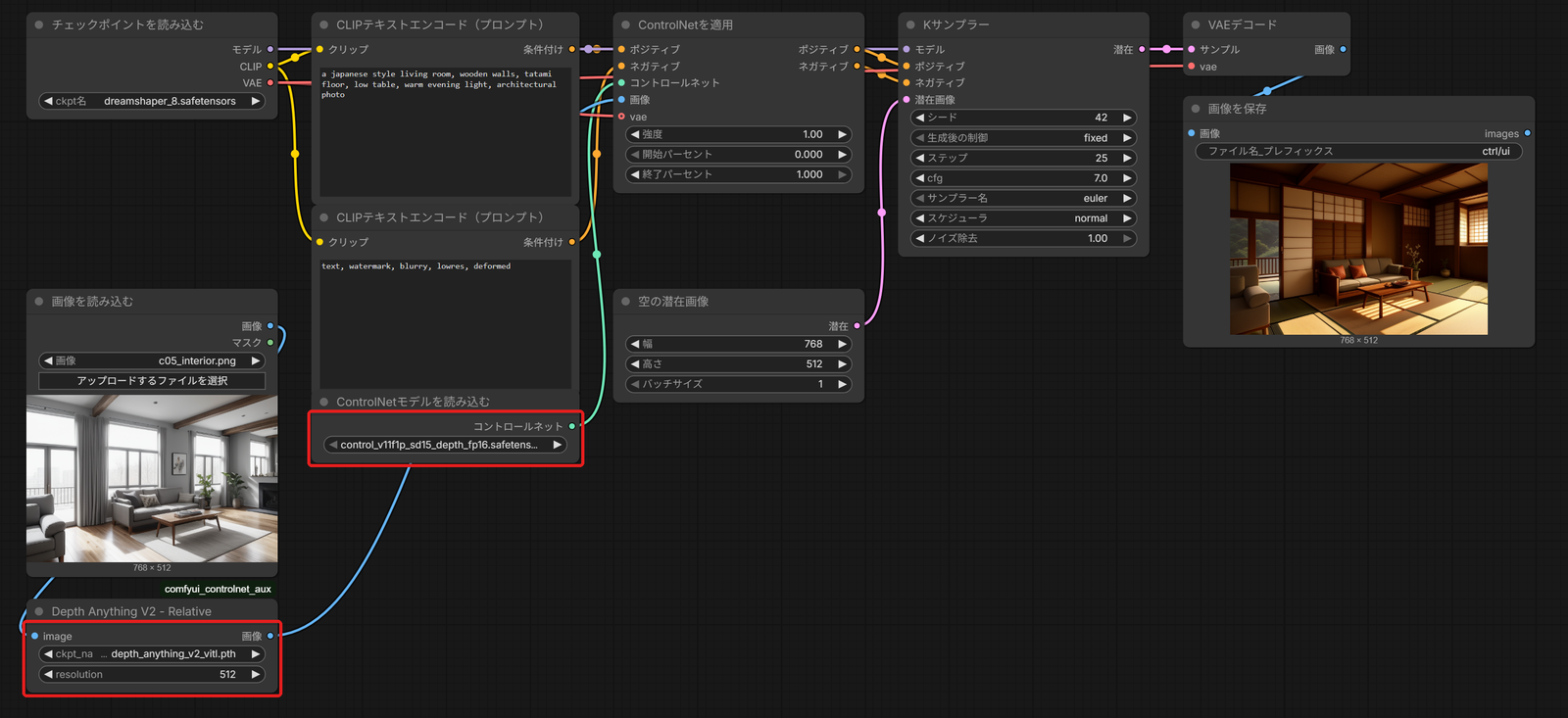The width and height of the screenshot is (1568, 718).
Task: Click the images output socket on 画像を保存 node
Action: click(x=1527, y=133)
